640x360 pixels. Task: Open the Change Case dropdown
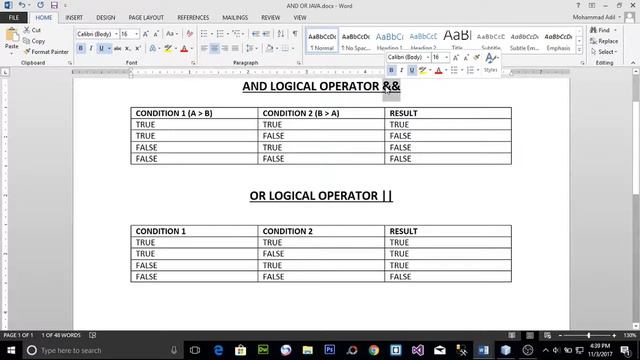[172, 34]
